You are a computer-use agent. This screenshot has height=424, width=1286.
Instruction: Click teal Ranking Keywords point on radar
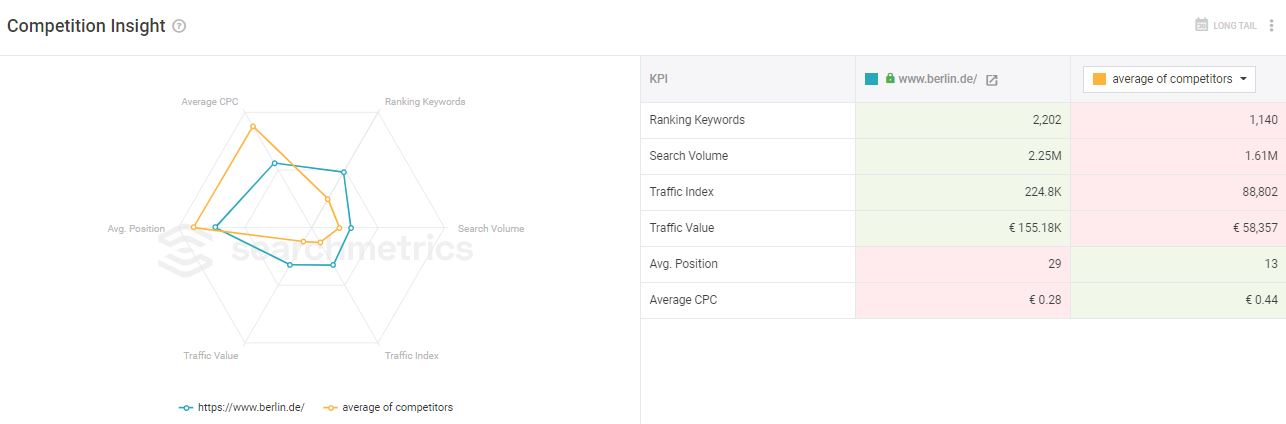[344, 172]
